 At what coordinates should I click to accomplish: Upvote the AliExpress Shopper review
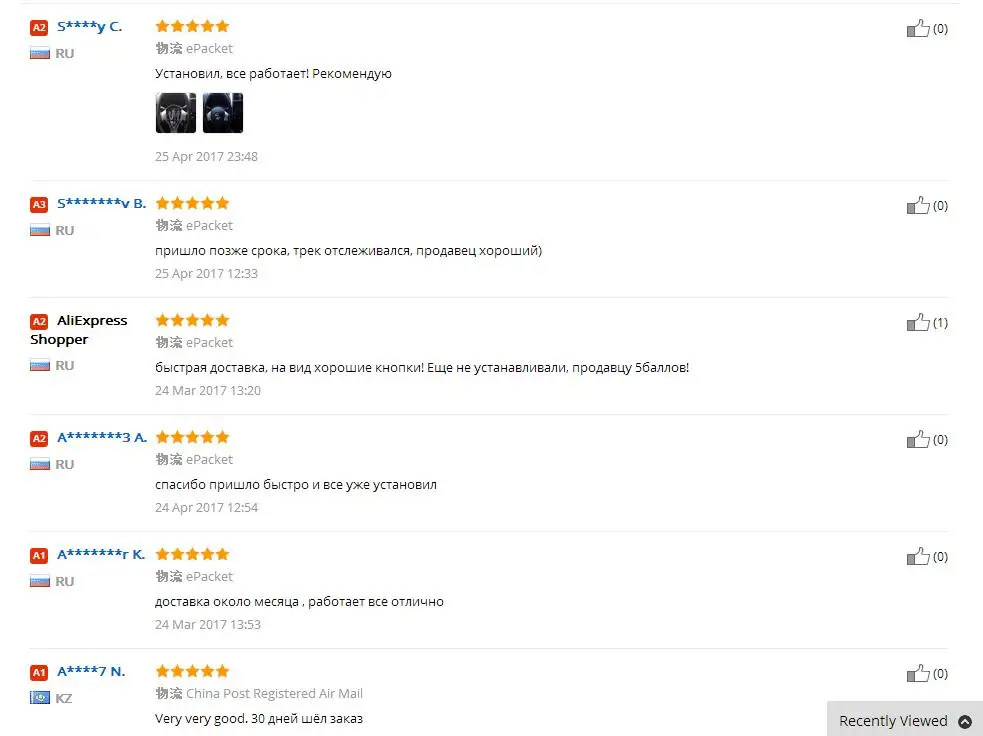click(x=918, y=322)
